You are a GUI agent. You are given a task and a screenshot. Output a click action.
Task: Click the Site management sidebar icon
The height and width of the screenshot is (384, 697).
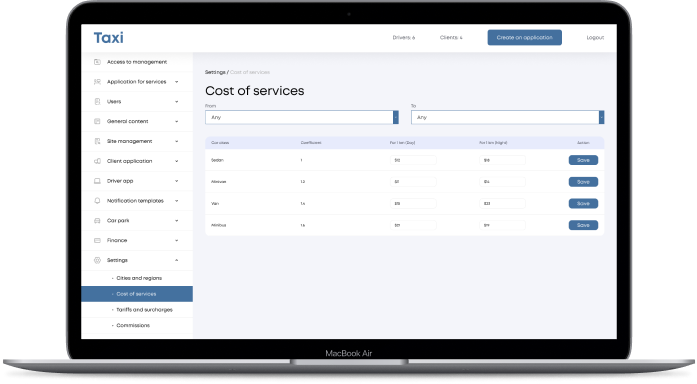pos(97,141)
